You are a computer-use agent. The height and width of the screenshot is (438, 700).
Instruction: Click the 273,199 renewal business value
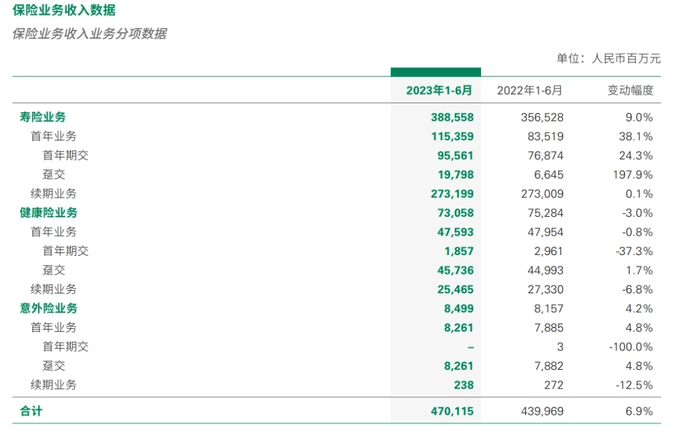tap(452, 194)
